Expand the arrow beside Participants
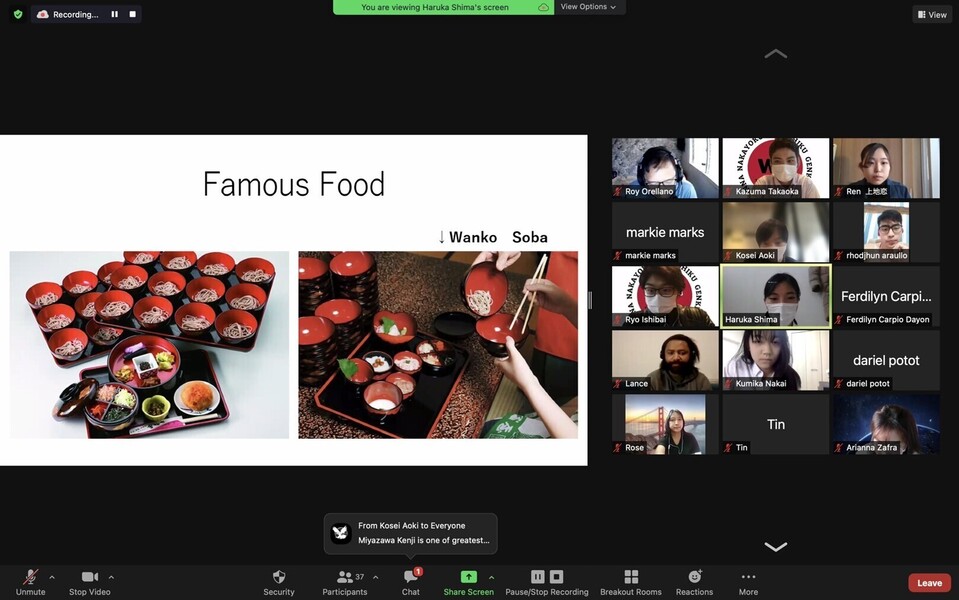The image size is (959, 600). click(375, 577)
